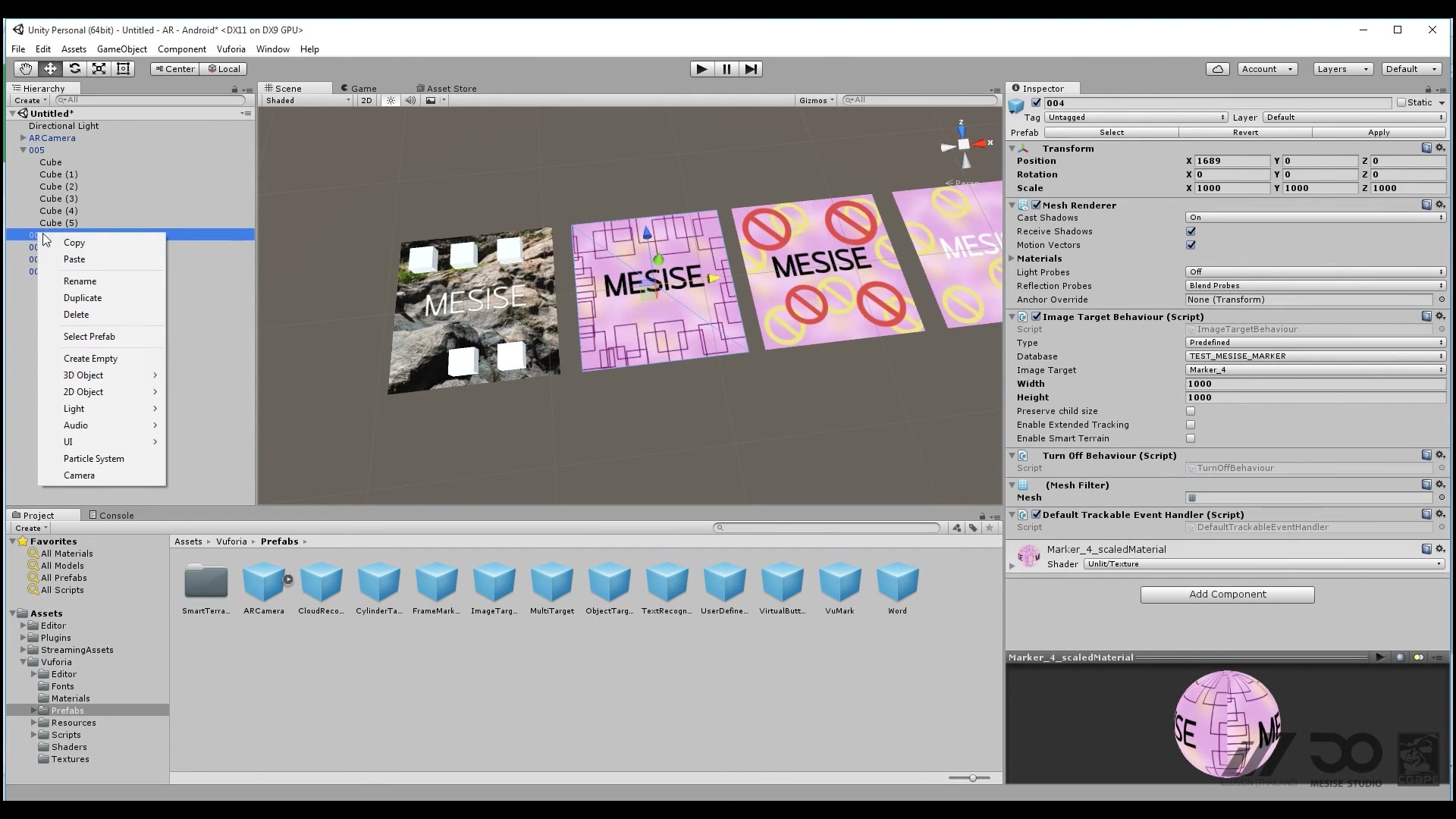This screenshot has width=1456, height=819.
Task: Open the SmartTerrain folder
Action: (206, 588)
